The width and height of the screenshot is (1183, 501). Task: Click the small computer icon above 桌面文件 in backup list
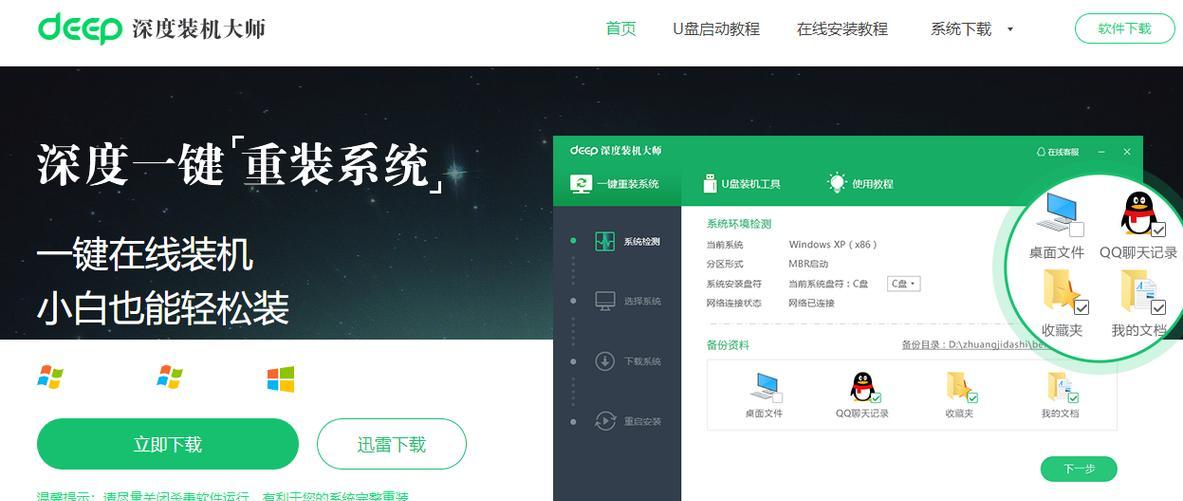[x=764, y=387]
